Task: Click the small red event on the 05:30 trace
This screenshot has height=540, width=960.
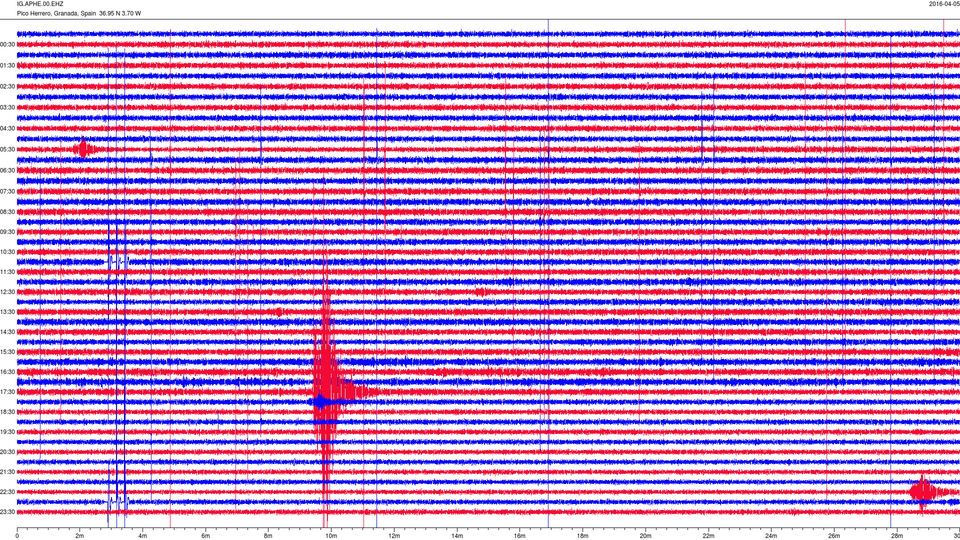Action: (84, 149)
